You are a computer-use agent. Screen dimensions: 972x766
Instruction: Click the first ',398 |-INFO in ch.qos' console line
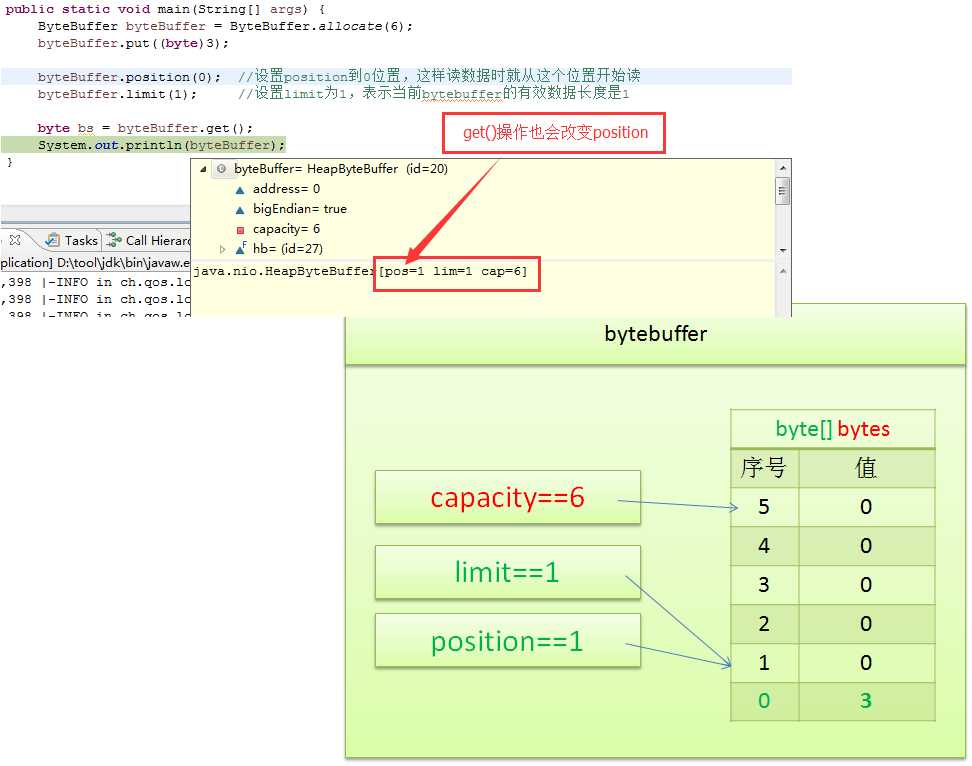pos(95,283)
